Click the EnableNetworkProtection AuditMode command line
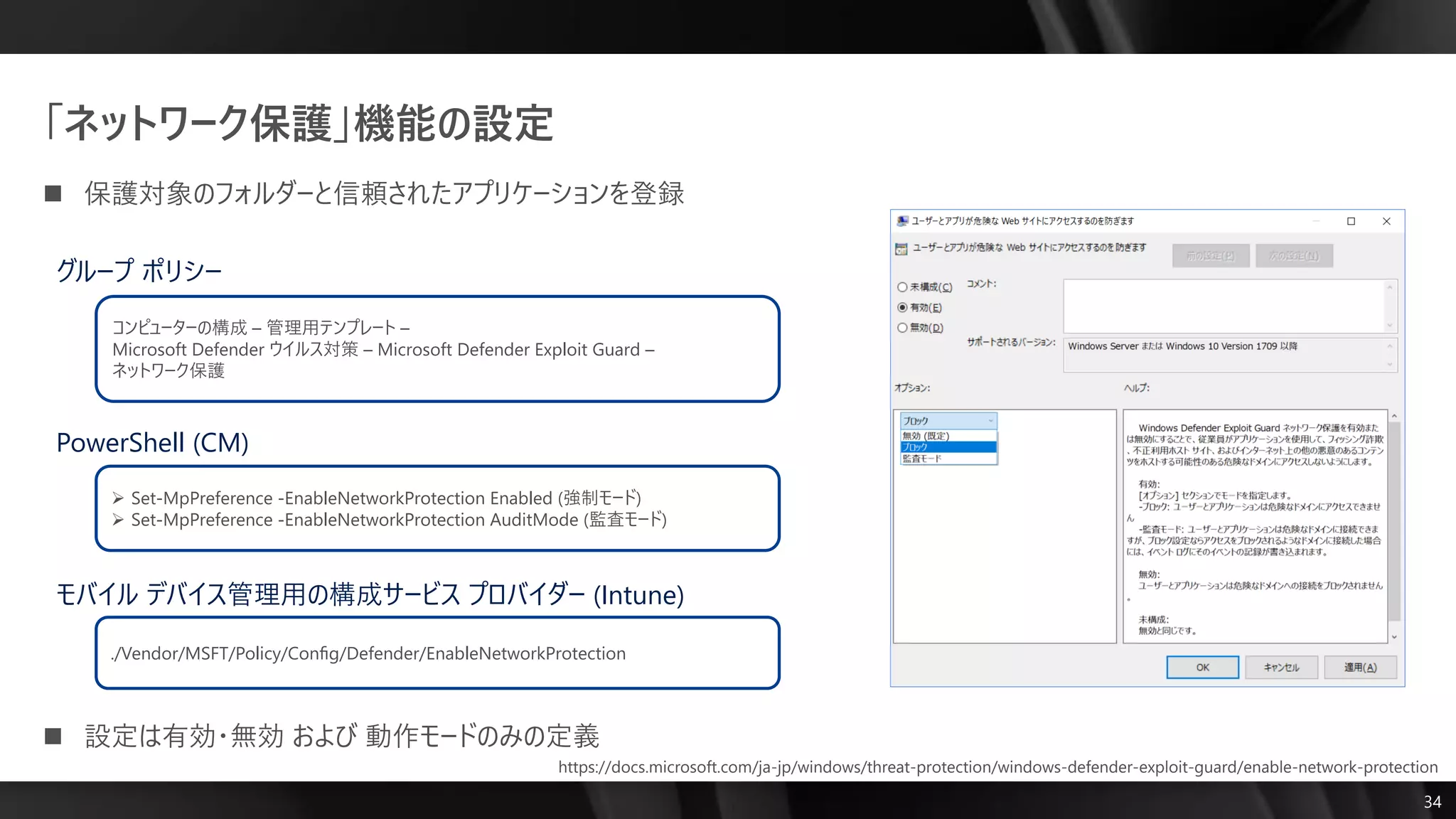 coord(399,520)
